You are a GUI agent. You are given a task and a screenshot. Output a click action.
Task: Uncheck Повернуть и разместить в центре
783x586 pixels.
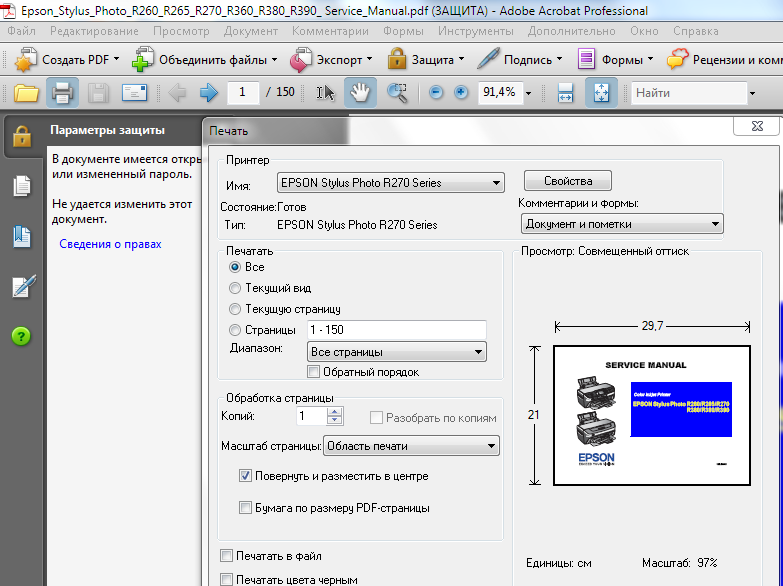click(x=245, y=476)
